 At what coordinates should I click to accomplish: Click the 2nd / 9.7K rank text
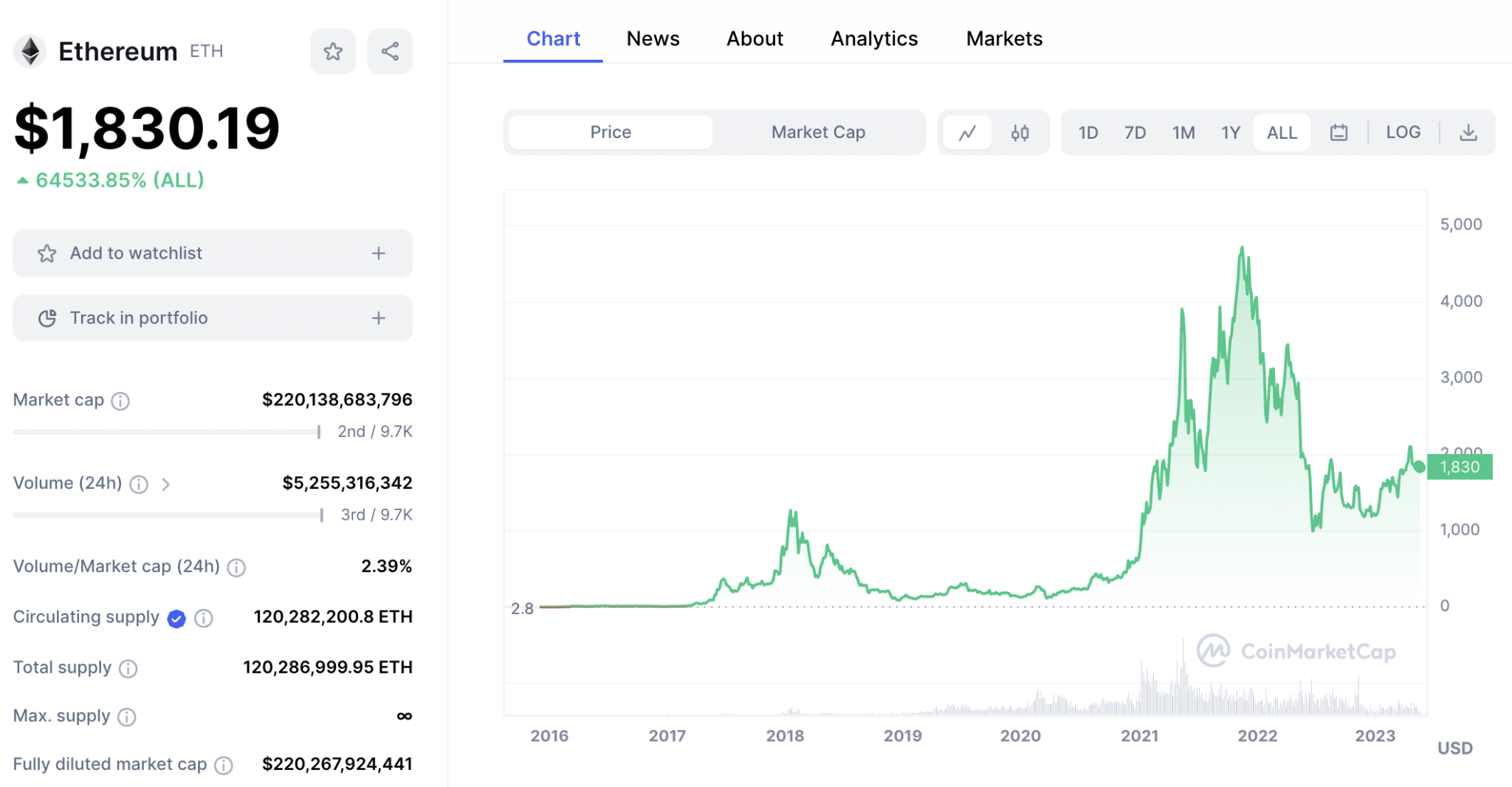pos(375,432)
